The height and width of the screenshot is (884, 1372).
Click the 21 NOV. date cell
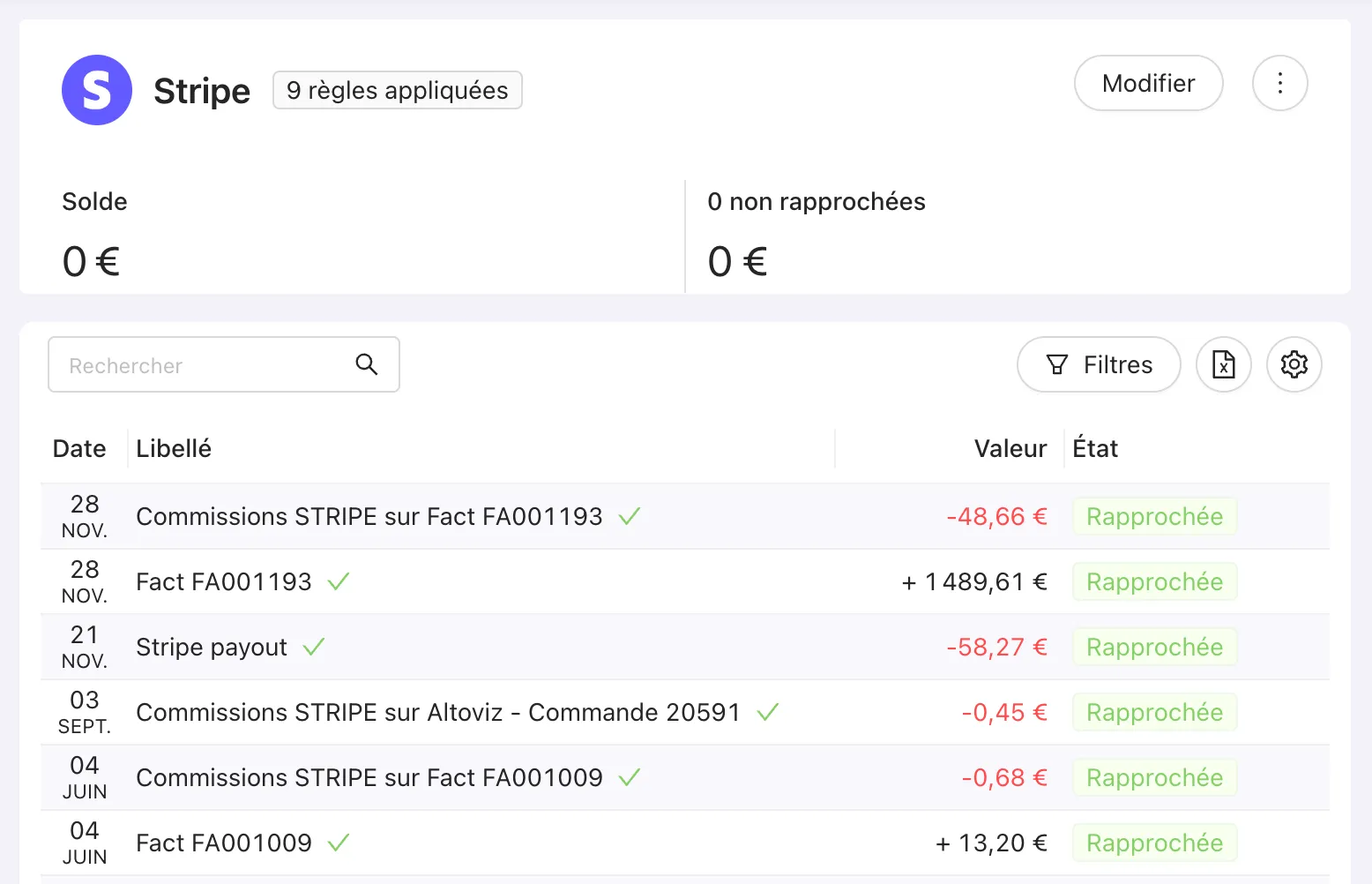(85, 647)
